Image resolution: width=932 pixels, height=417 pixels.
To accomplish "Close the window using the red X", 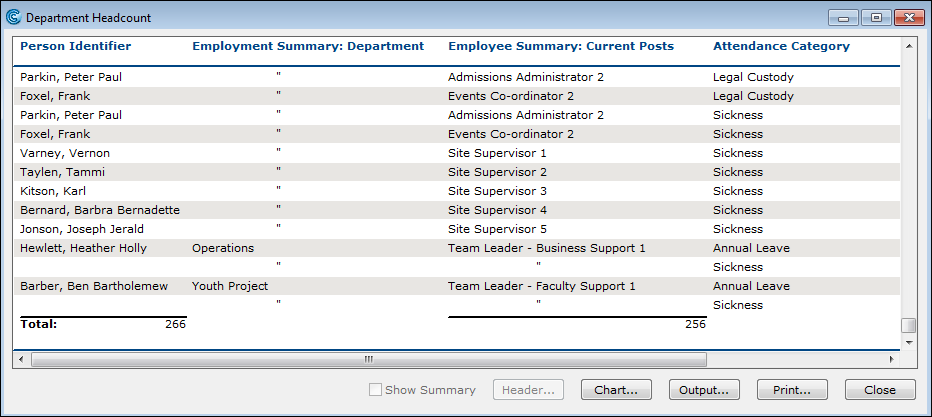I will [x=908, y=17].
